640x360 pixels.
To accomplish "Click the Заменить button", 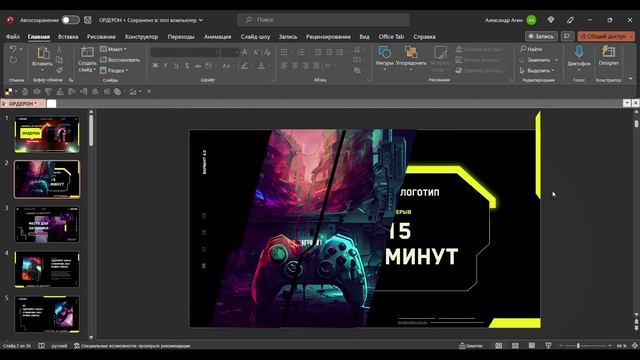I will click(536, 60).
